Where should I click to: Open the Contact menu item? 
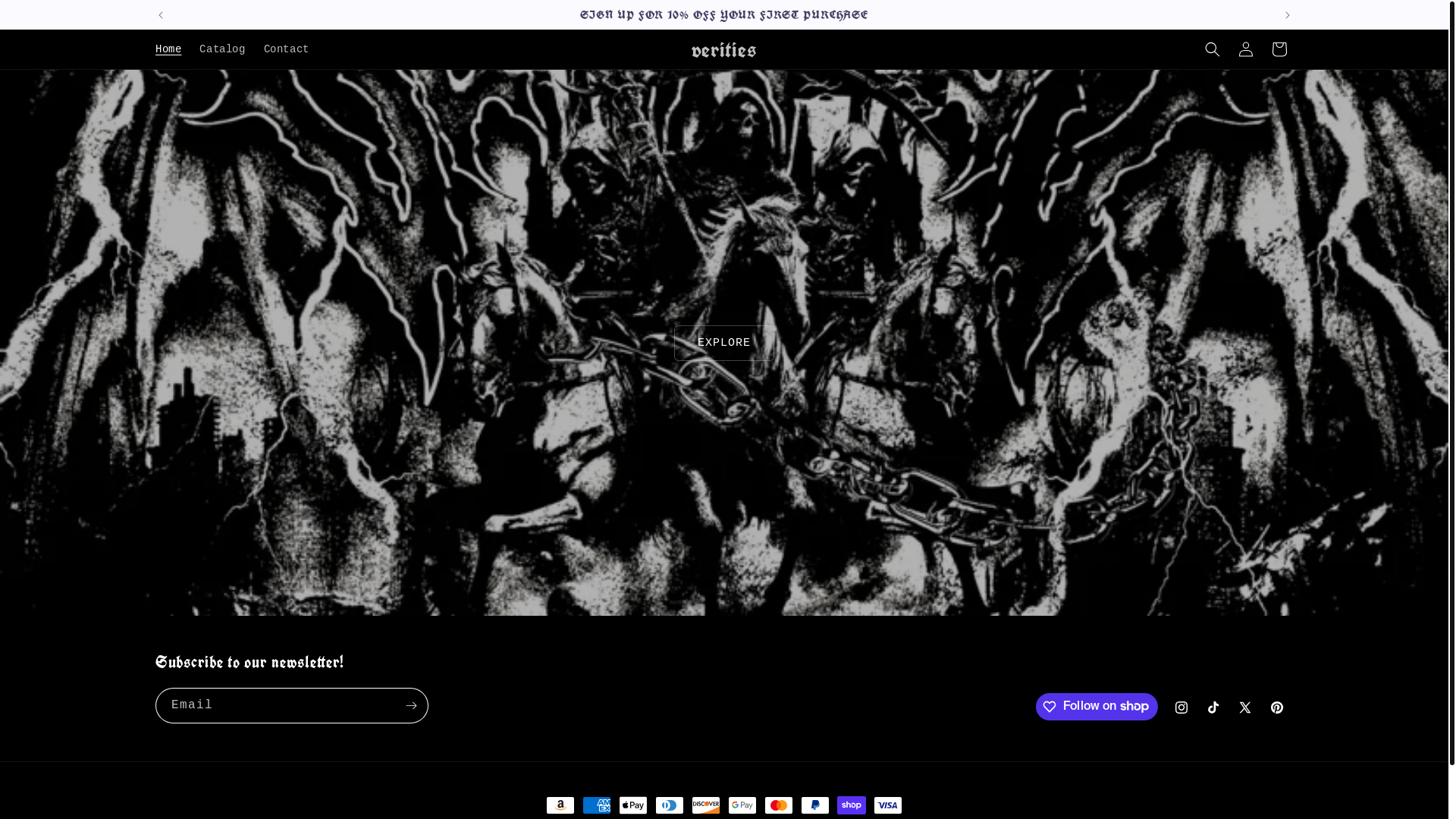[x=287, y=49]
